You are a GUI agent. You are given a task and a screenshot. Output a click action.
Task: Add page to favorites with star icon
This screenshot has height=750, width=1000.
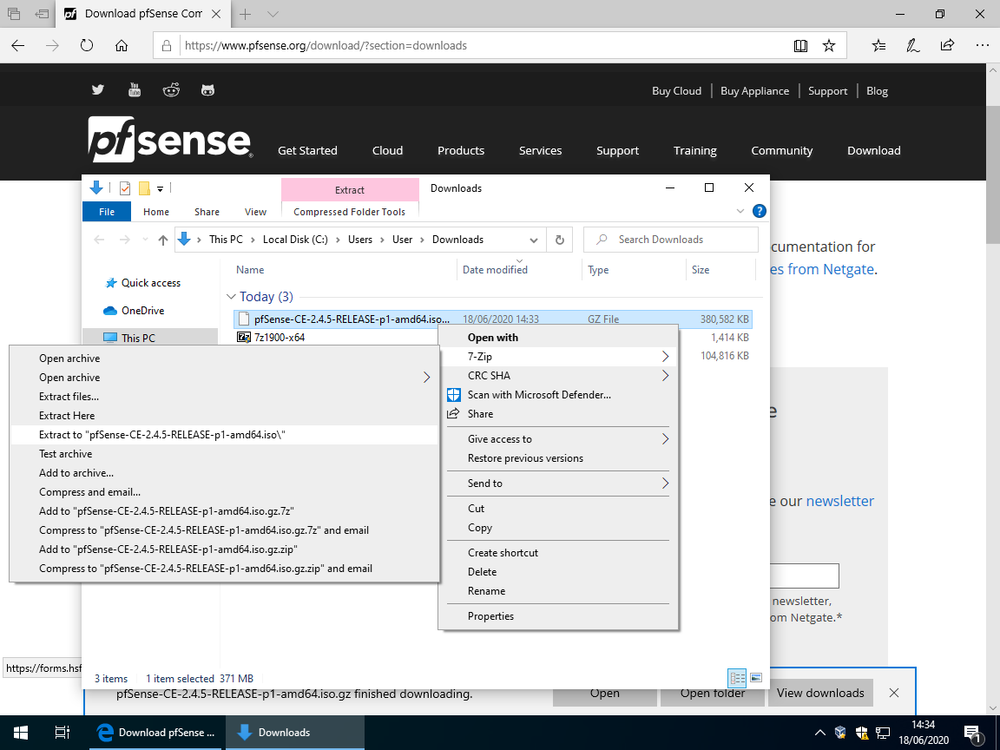(828, 45)
